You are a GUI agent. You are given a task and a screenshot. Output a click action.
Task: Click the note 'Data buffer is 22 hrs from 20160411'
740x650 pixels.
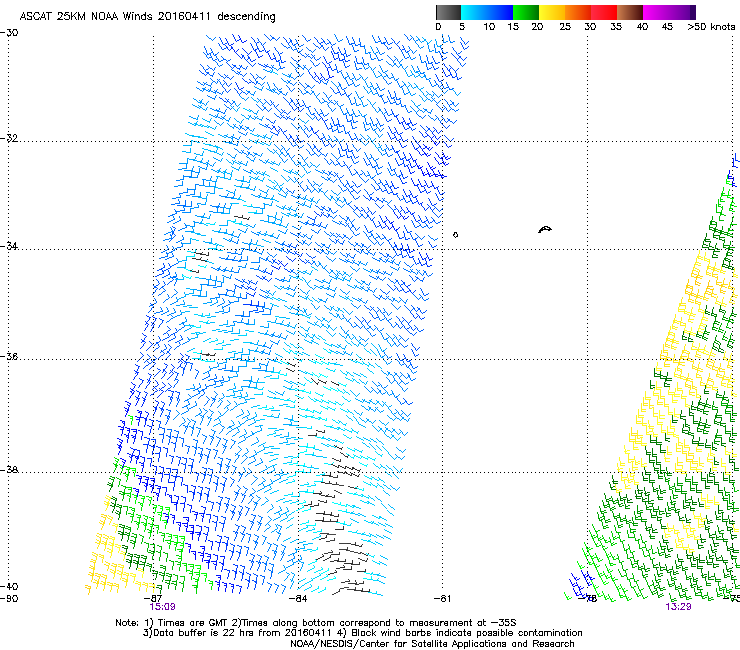coord(241,633)
